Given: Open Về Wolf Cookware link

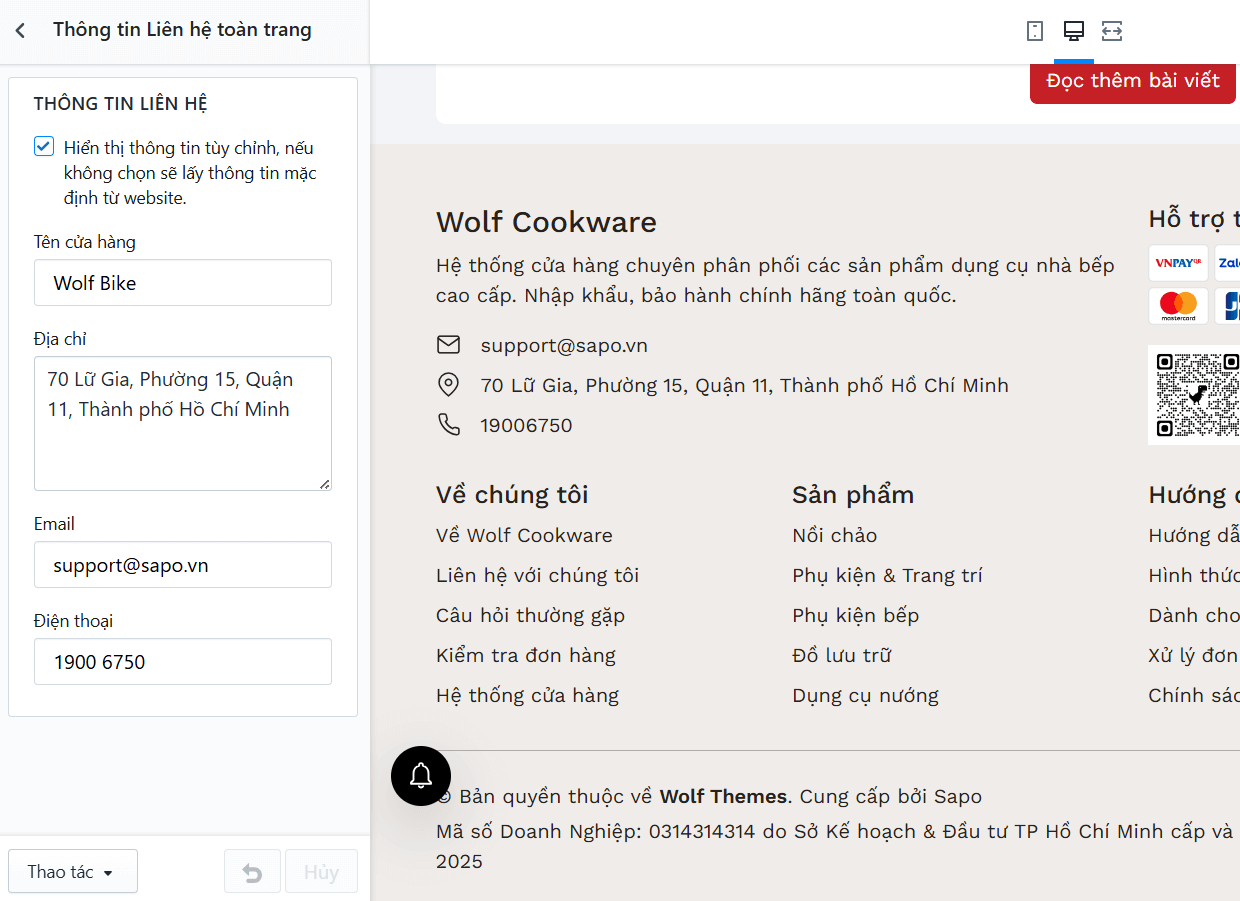Looking at the screenshot, I should (x=524, y=535).
